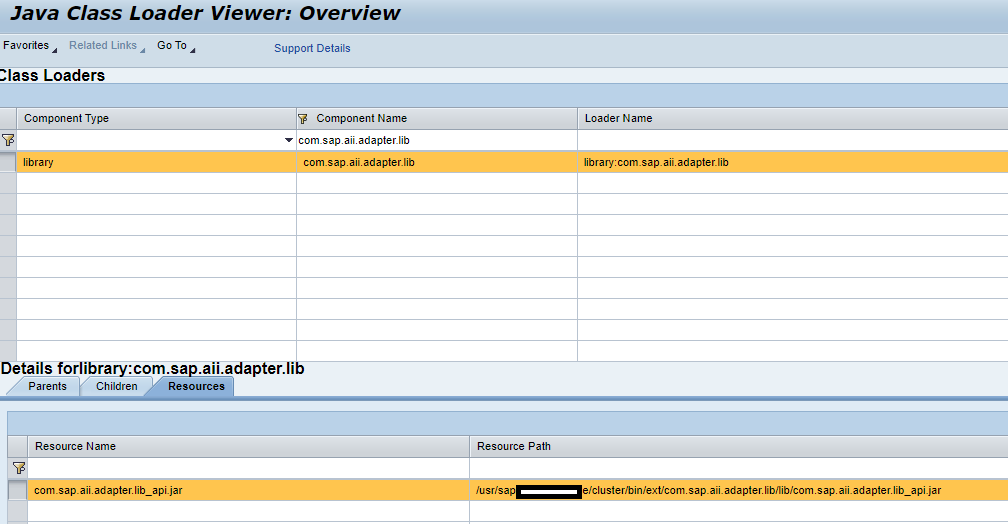Image resolution: width=1008 pixels, height=524 pixels.
Task: Click the Resource Name filter input field
Action: click(248, 468)
